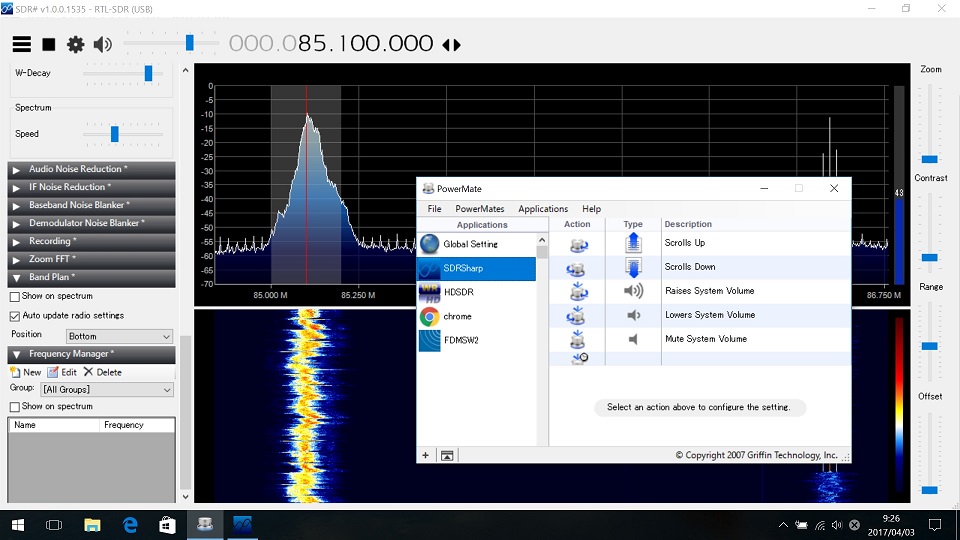960x540 pixels.
Task: Click the blue up-arrow scroll type icon
Action: [633, 243]
